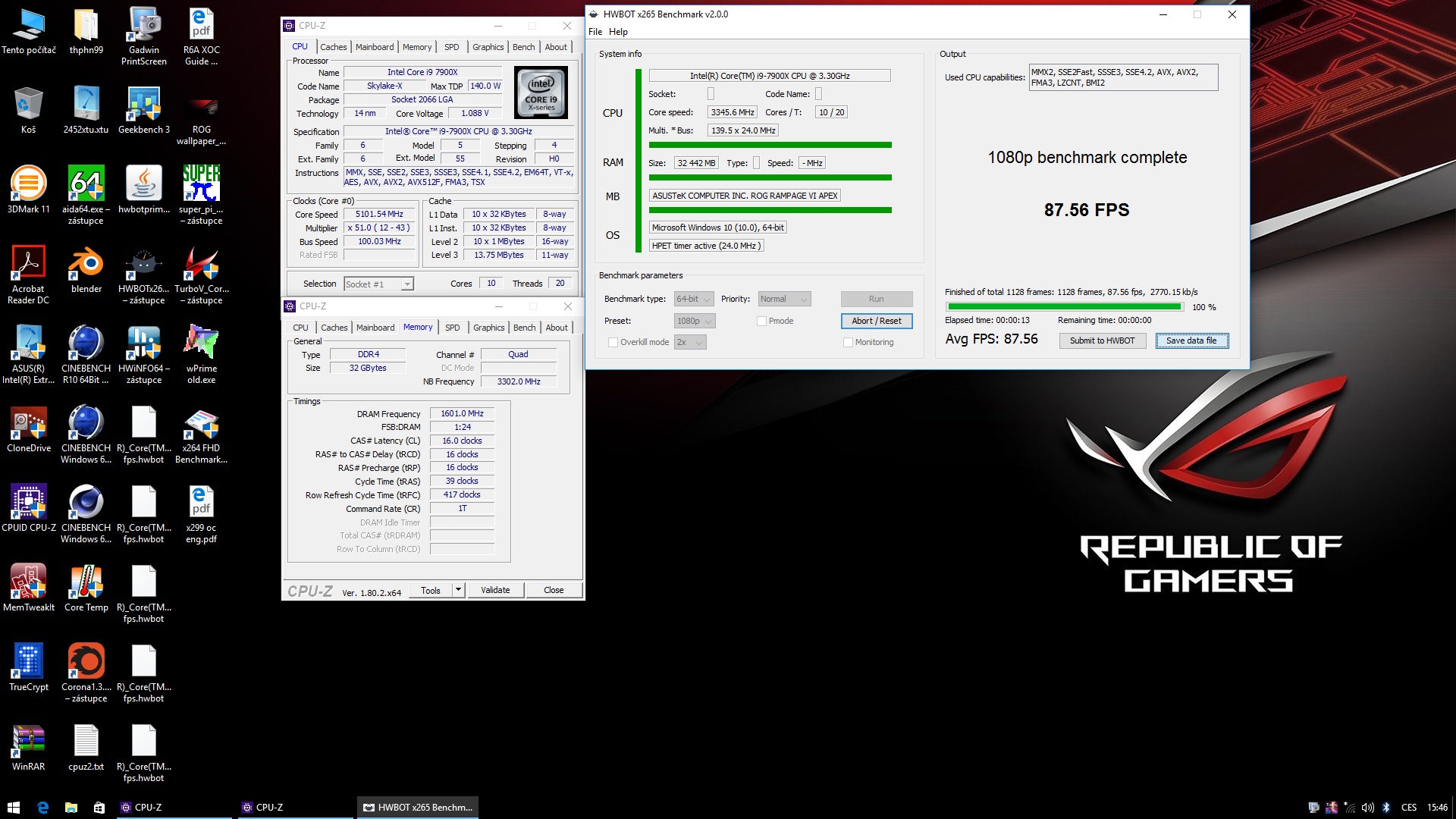Launch ASUS Intel Extreme Tuning icon
1456x819 pixels.
click(28, 355)
